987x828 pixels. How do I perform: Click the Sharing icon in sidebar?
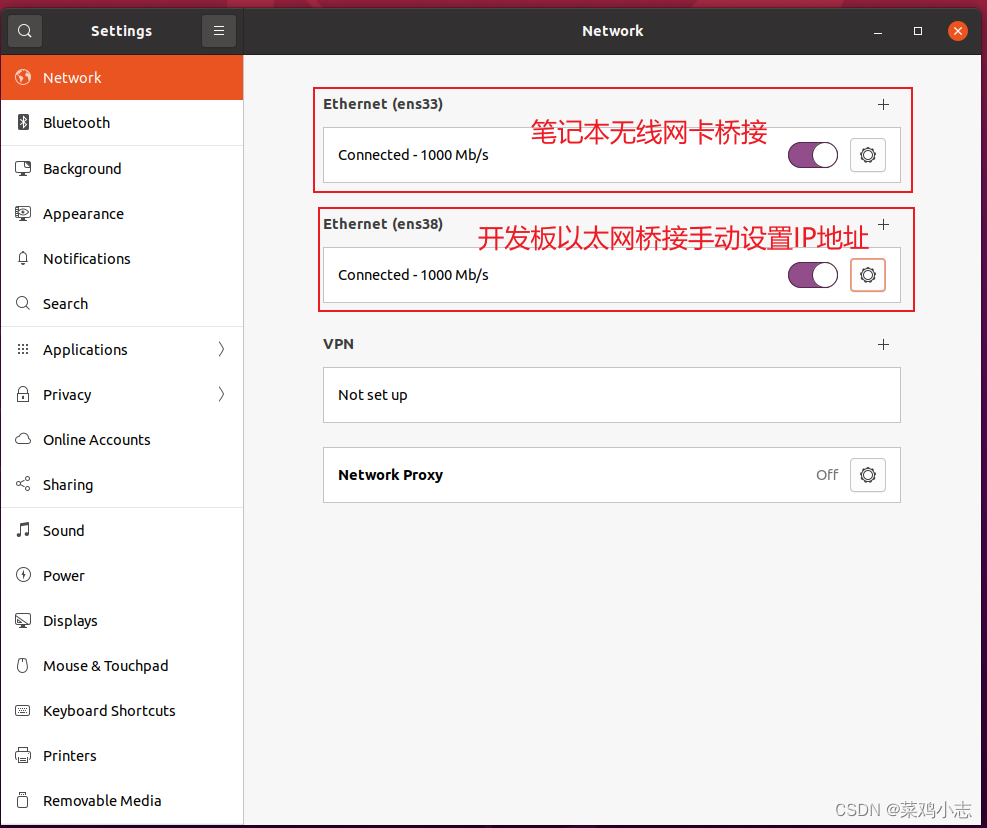tap(23, 484)
